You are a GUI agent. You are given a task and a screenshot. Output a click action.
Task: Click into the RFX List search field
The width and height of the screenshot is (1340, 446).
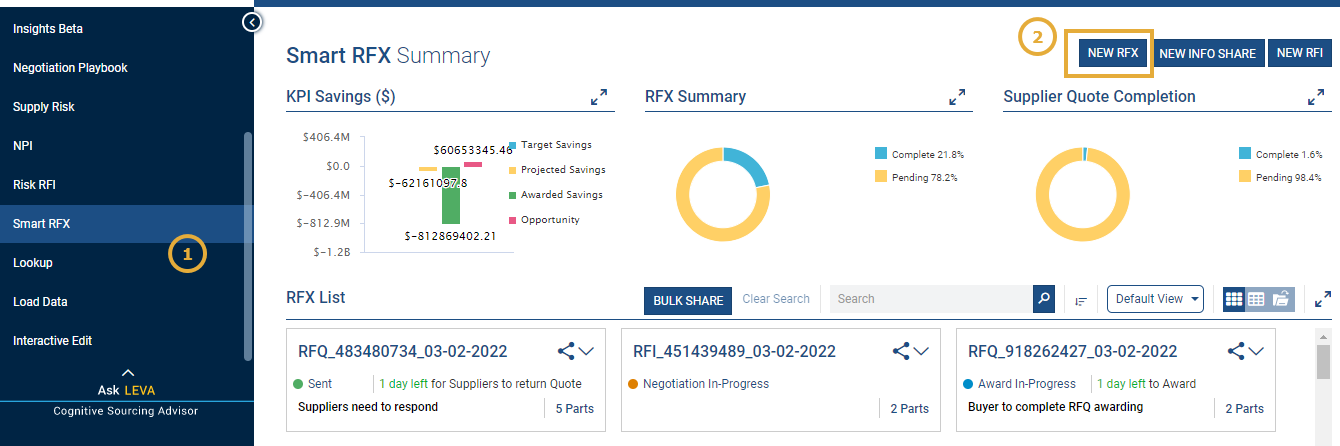tap(930, 299)
